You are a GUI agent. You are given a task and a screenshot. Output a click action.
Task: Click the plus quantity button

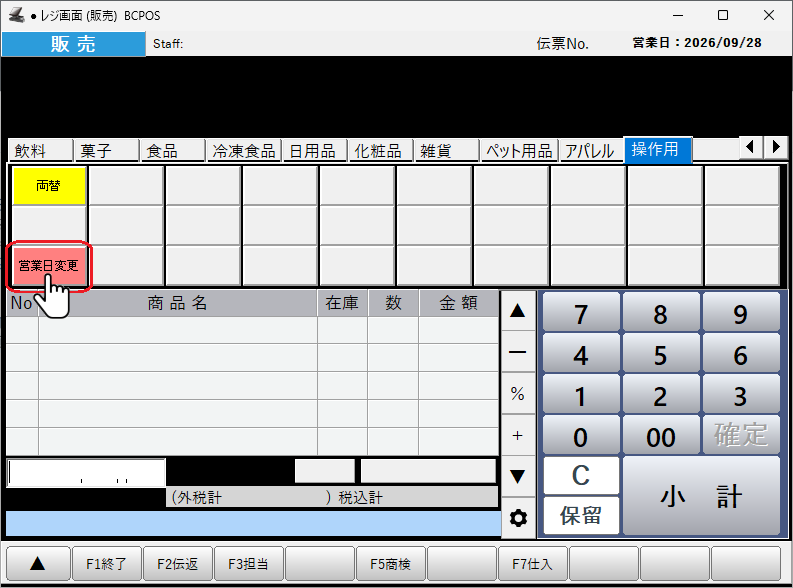coord(518,435)
